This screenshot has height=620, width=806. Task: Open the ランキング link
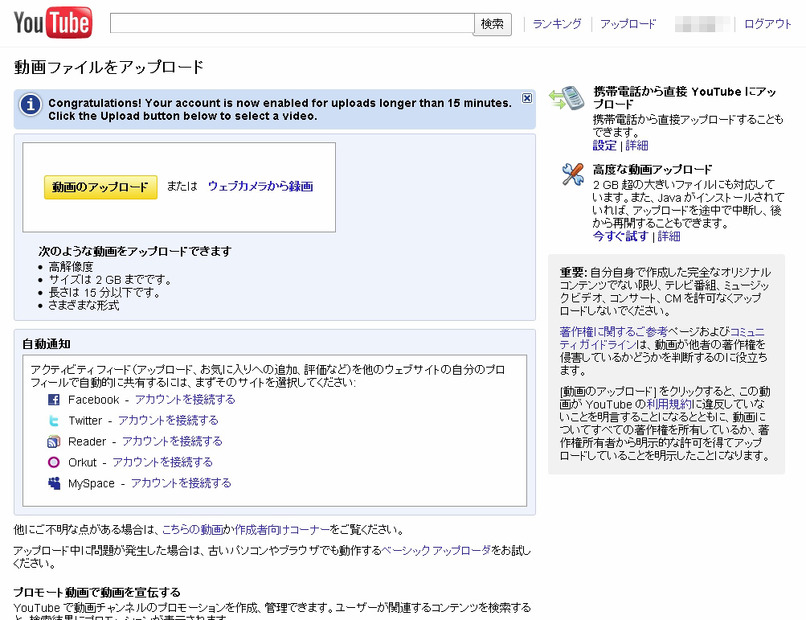point(557,24)
